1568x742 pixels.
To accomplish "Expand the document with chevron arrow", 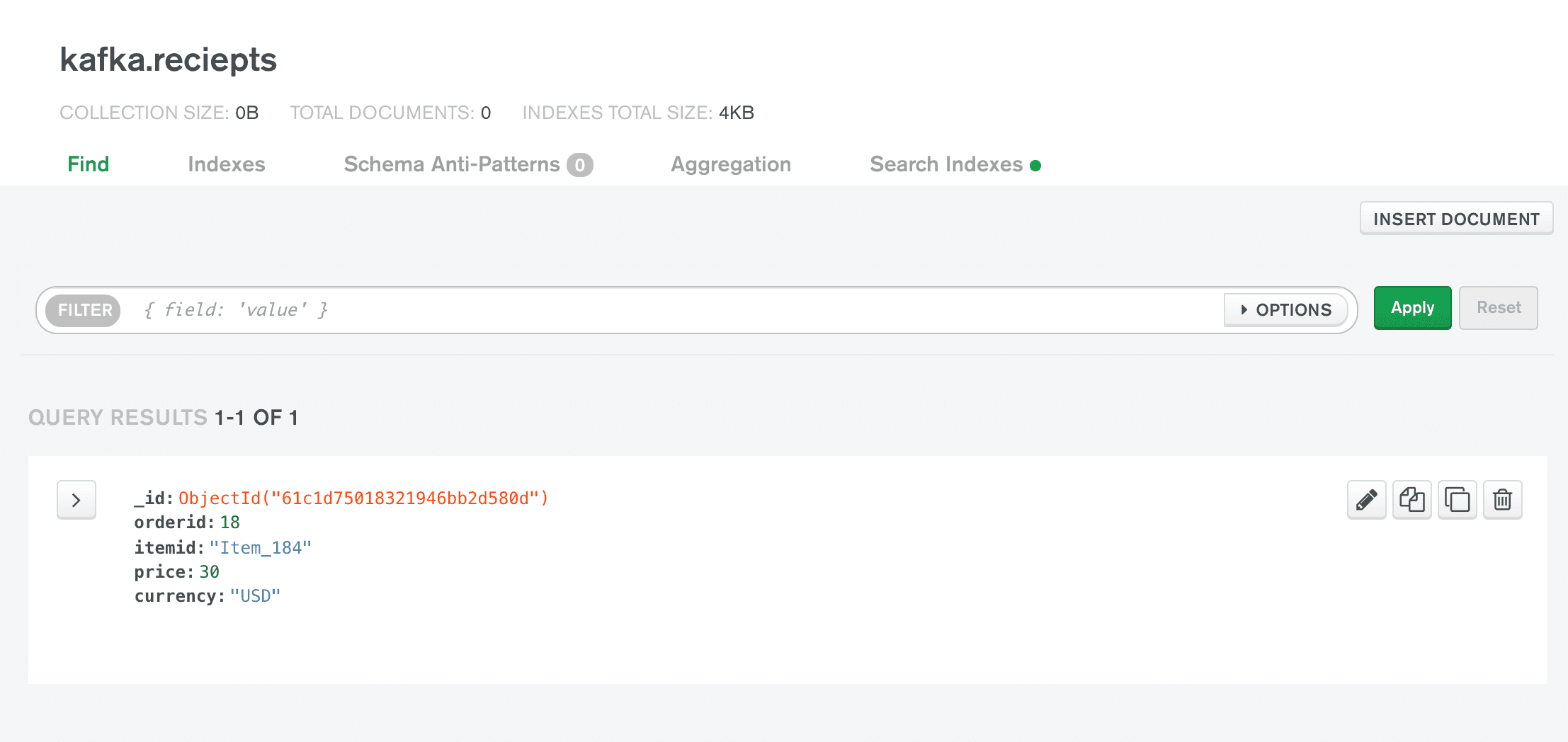I will (76, 500).
